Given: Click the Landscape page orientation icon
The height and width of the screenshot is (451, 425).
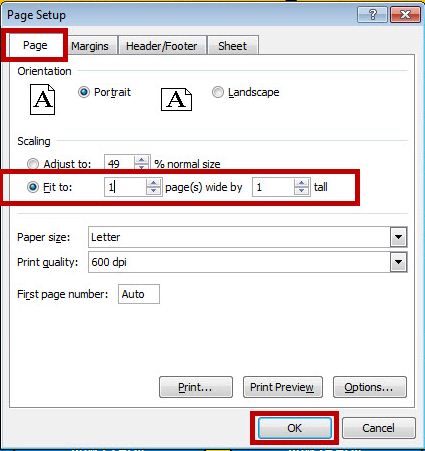Looking at the screenshot, I should [x=176, y=99].
